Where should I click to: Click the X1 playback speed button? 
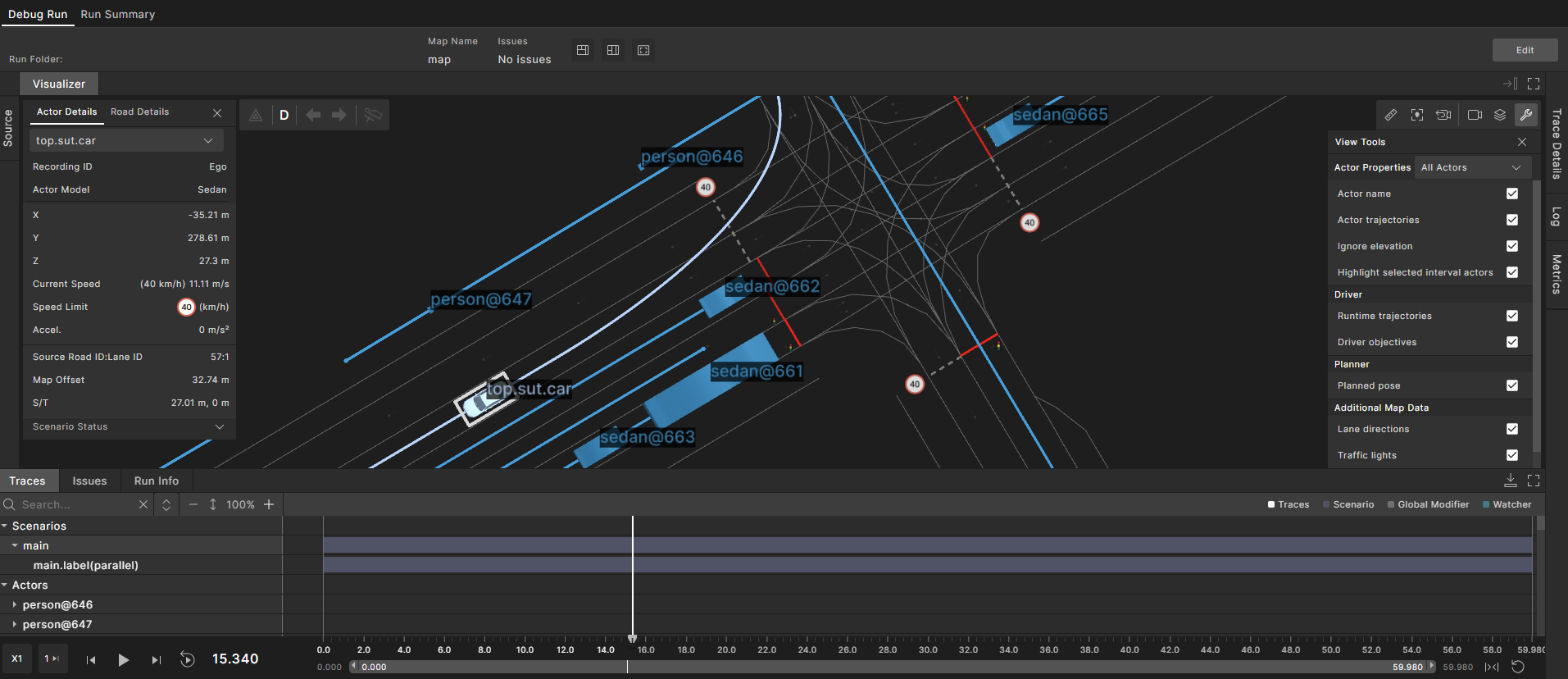click(17, 658)
